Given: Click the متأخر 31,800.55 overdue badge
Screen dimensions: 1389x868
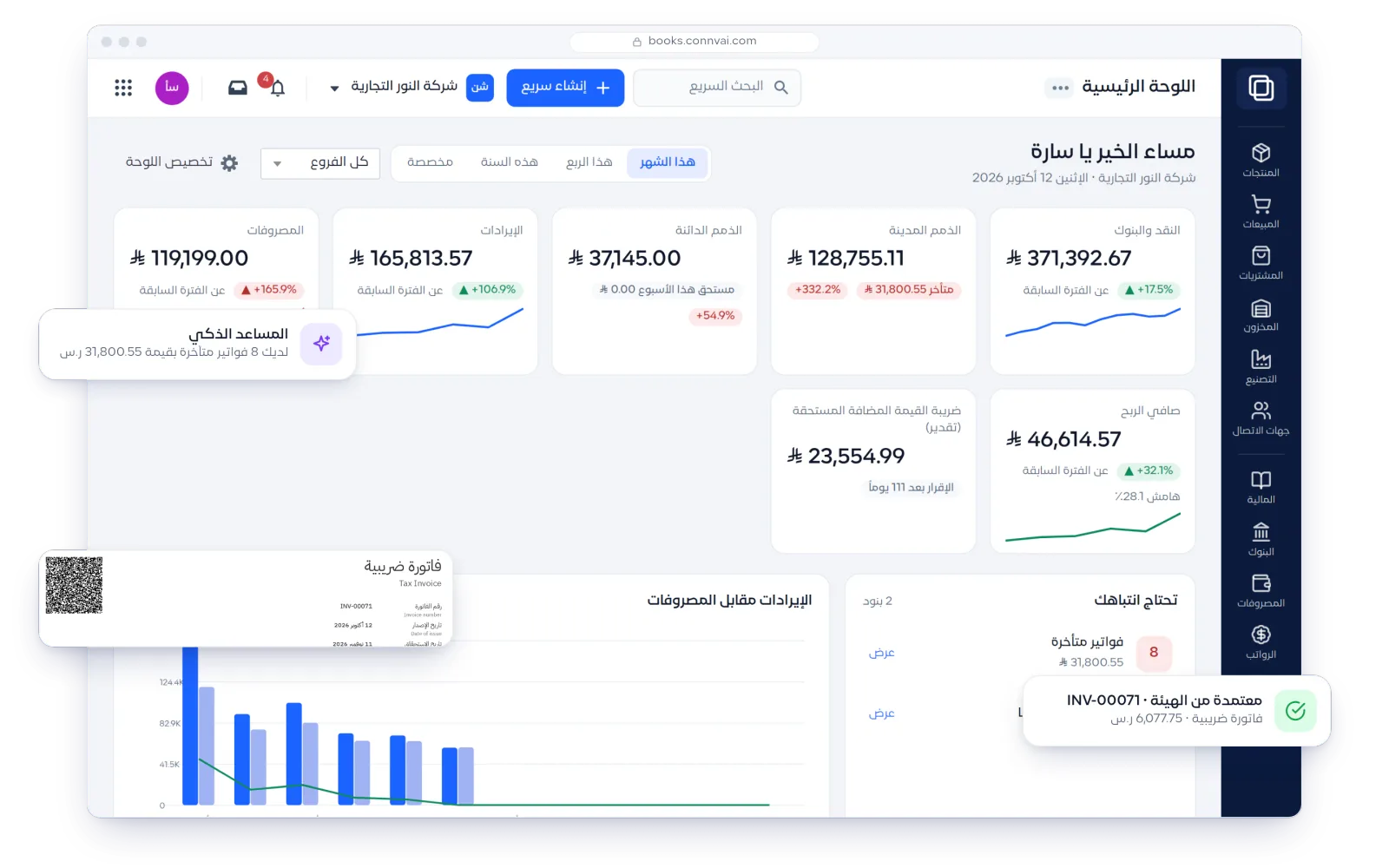Looking at the screenshot, I should (x=909, y=290).
